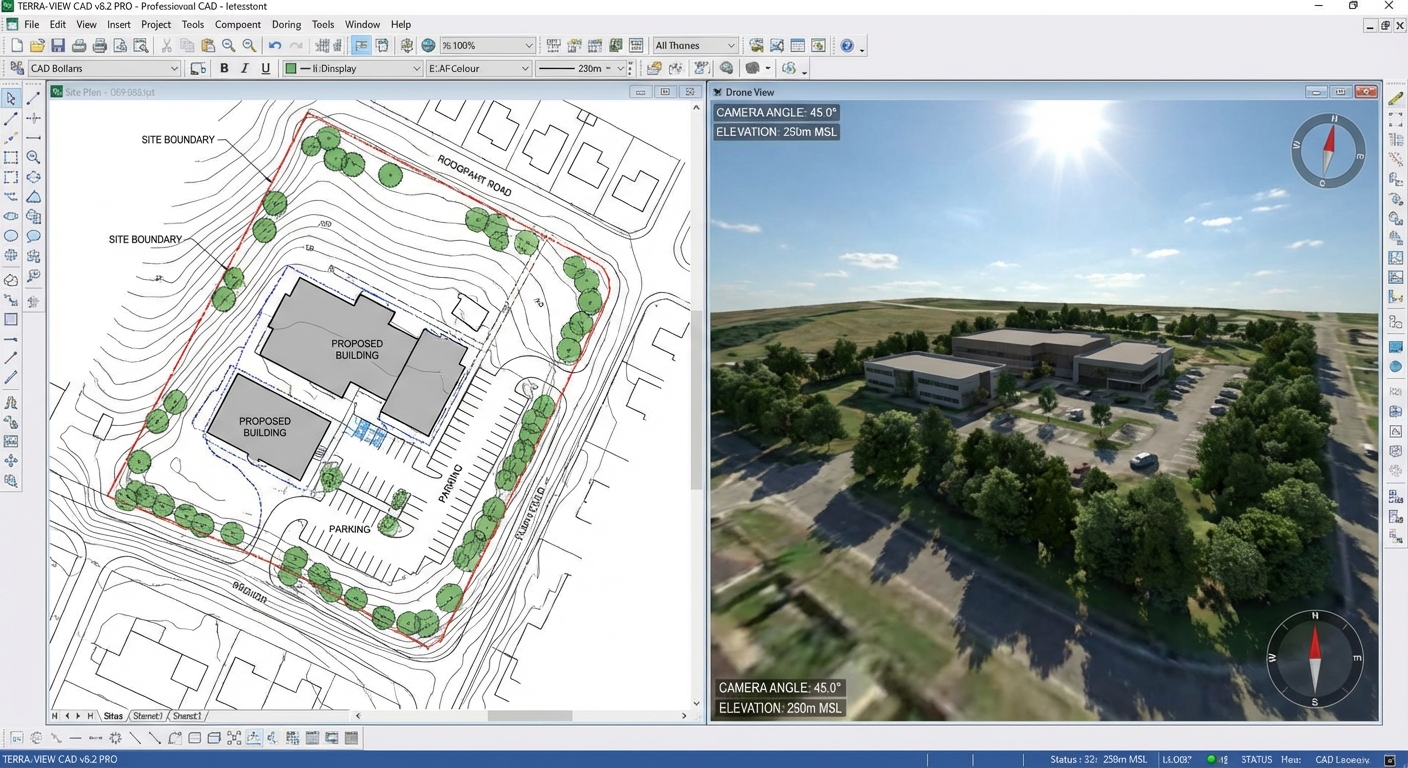
Task: Toggle underline text formatting
Action: click(x=265, y=68)
